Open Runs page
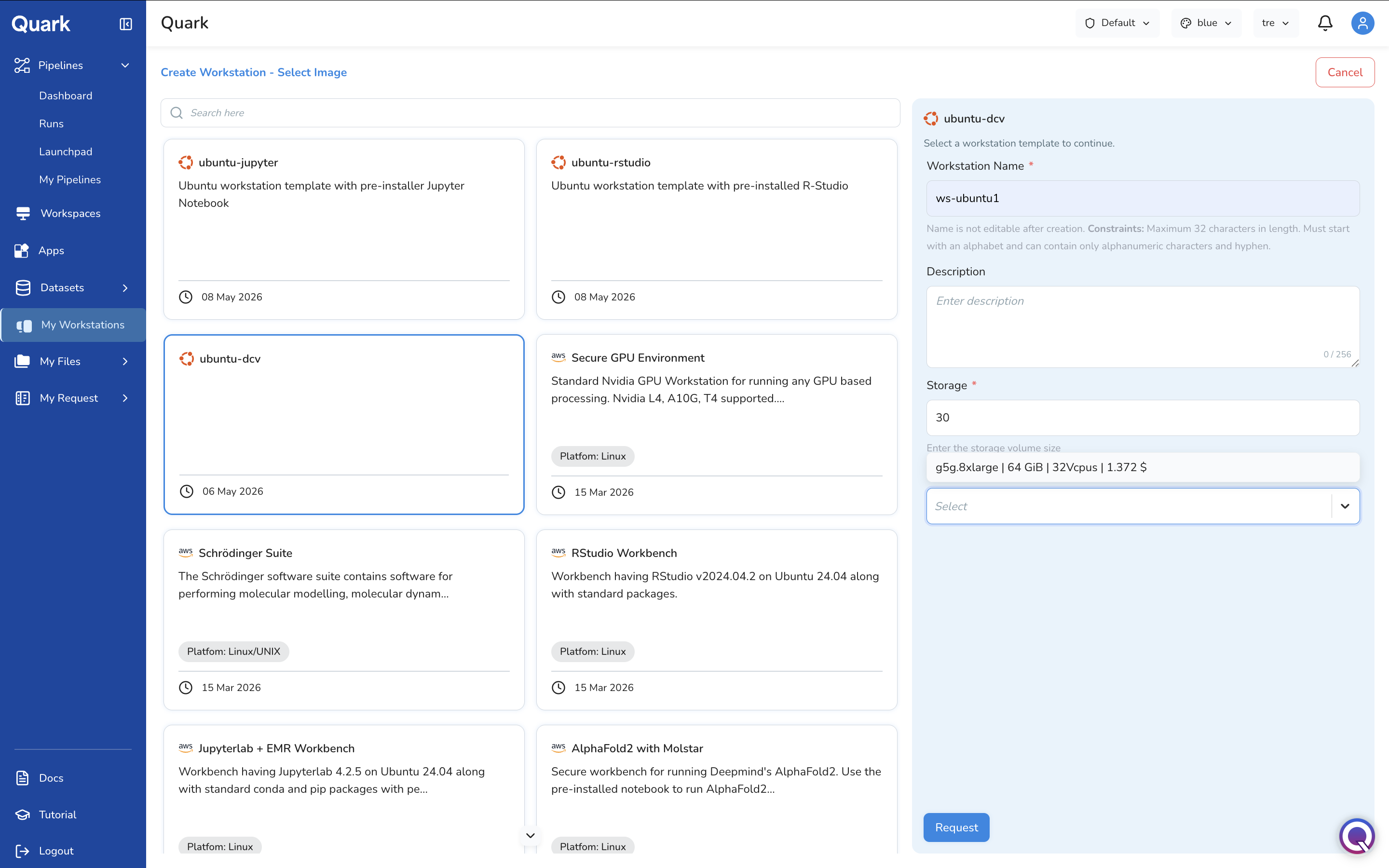The width and height of the screenshot is (1389, 868). [x=51, y=124]
